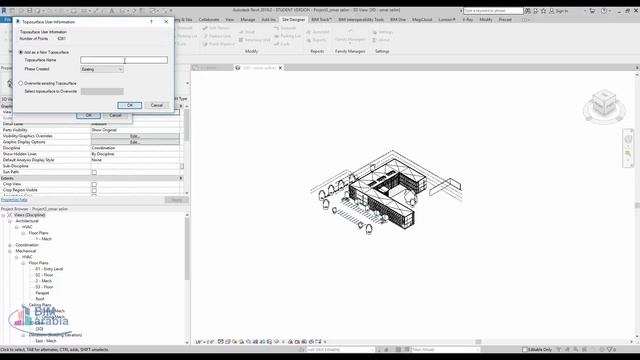
Task: Click Settings in the Site Designer ribbon
Action: tap(382, 32)
